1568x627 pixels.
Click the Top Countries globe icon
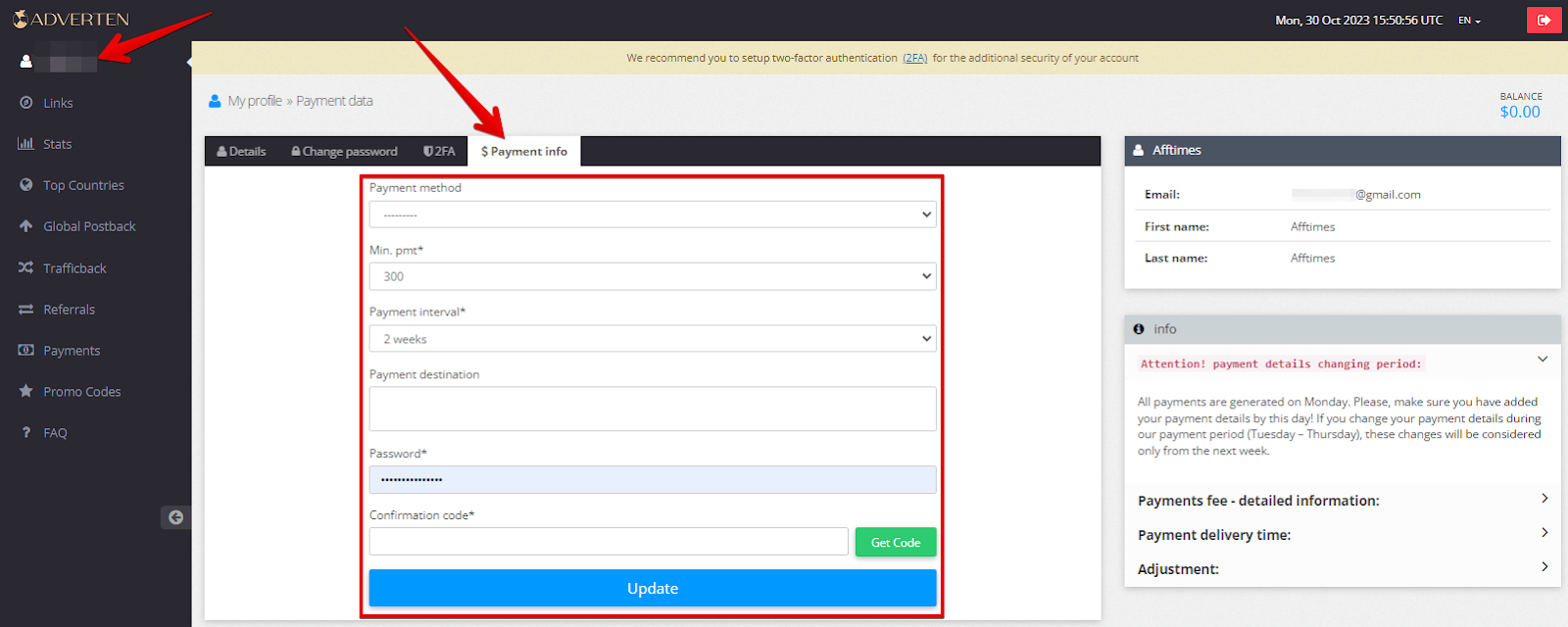click(x=26, y=184)
